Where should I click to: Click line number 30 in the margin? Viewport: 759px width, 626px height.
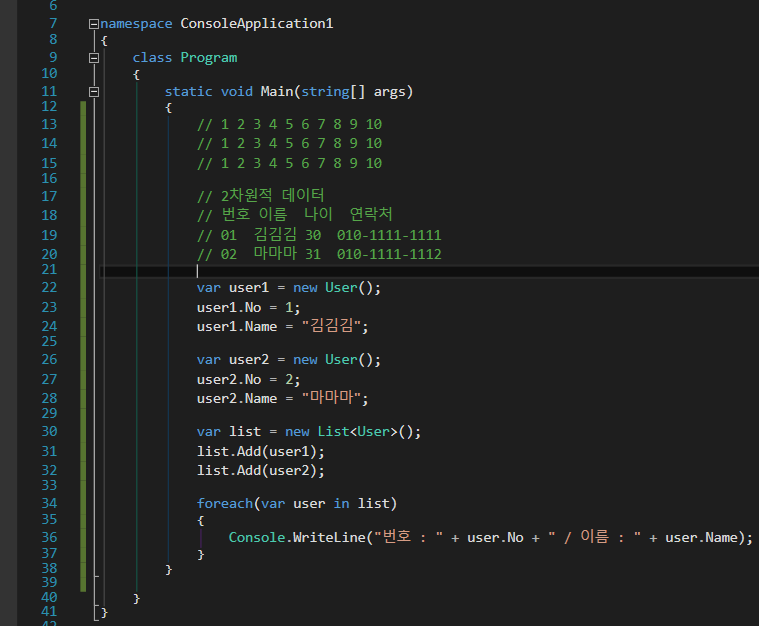(49, 431)
